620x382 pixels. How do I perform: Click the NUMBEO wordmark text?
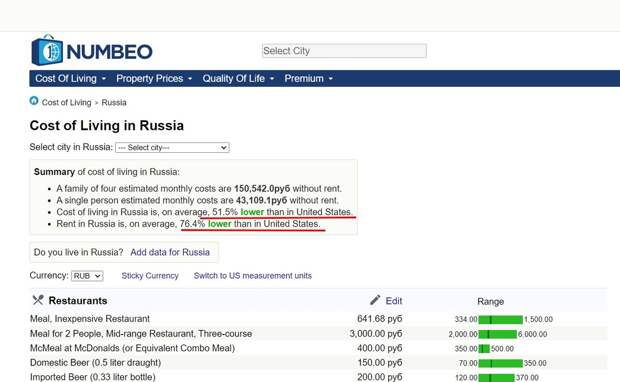click(x=110, y=51)
